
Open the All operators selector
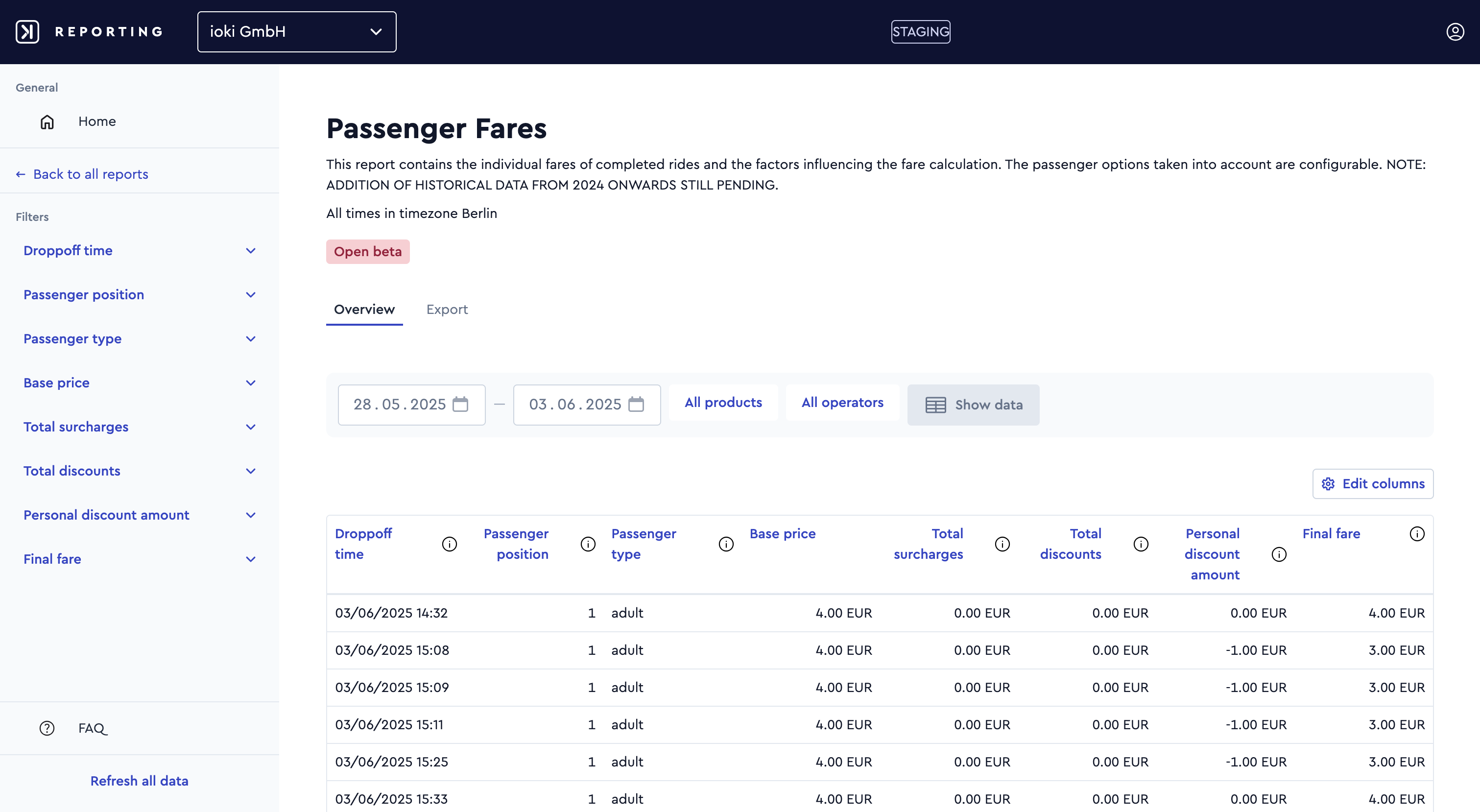[842, 402]
